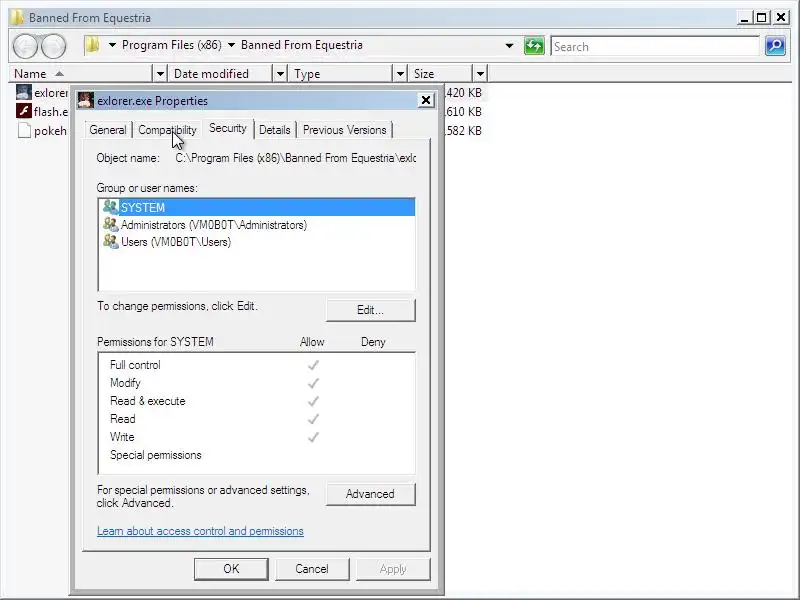Click the Cancel button
The height and width of the screenshot is (600, 800).
pos(312,568)
